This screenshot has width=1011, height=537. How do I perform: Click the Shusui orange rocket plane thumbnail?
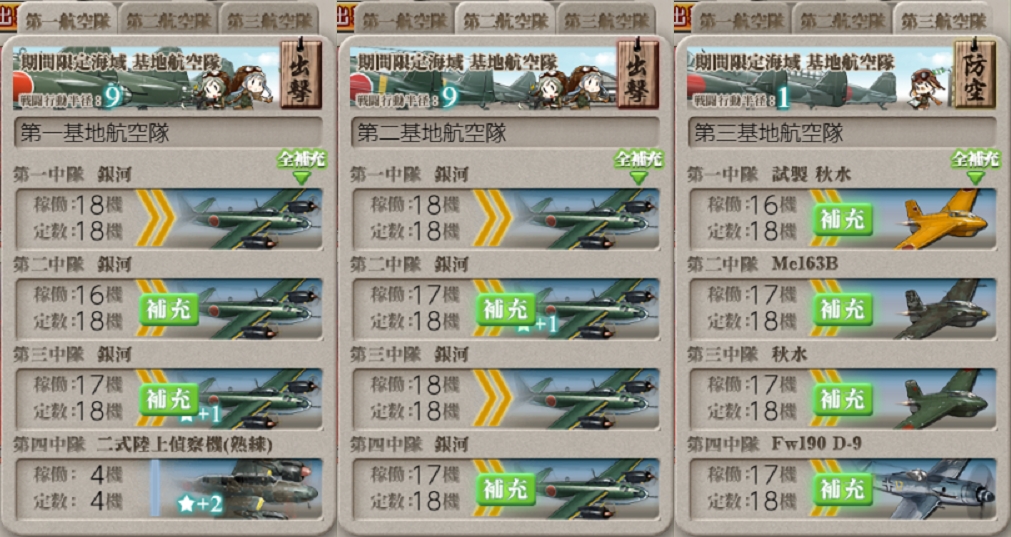coord(943,219)
